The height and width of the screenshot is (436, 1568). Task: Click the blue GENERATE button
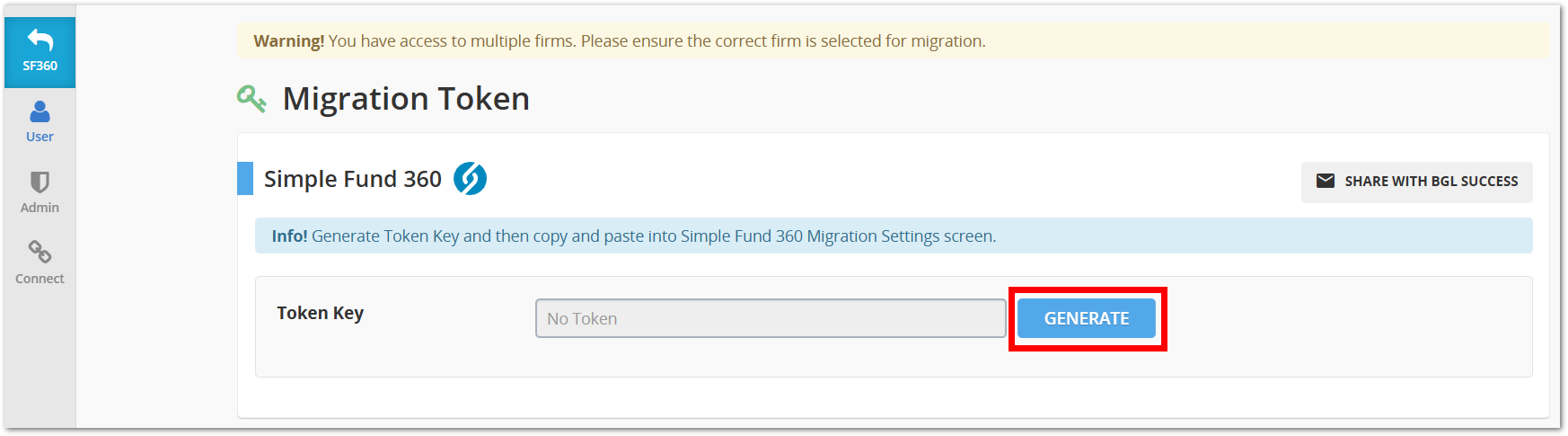click(1087, 318)
